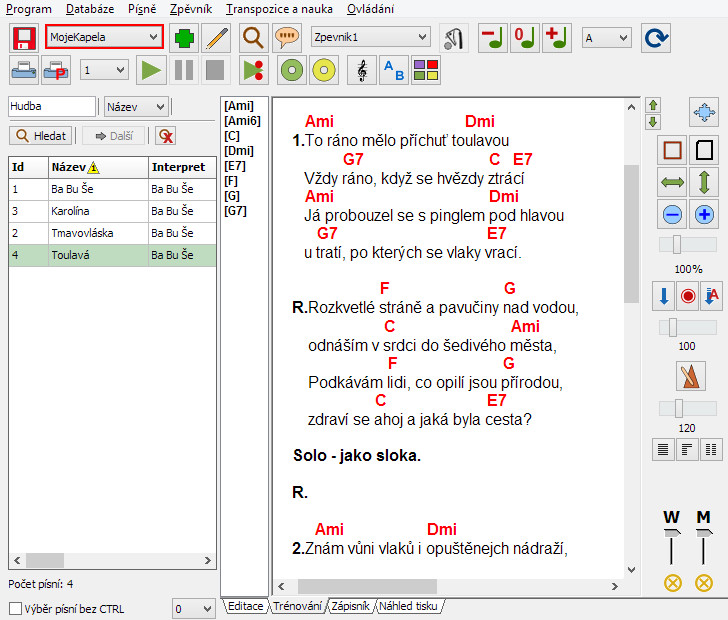This screenshot has width=728, height=620.
Task: Click the speech bubble comment icon
Action: (x=286, y=38)
